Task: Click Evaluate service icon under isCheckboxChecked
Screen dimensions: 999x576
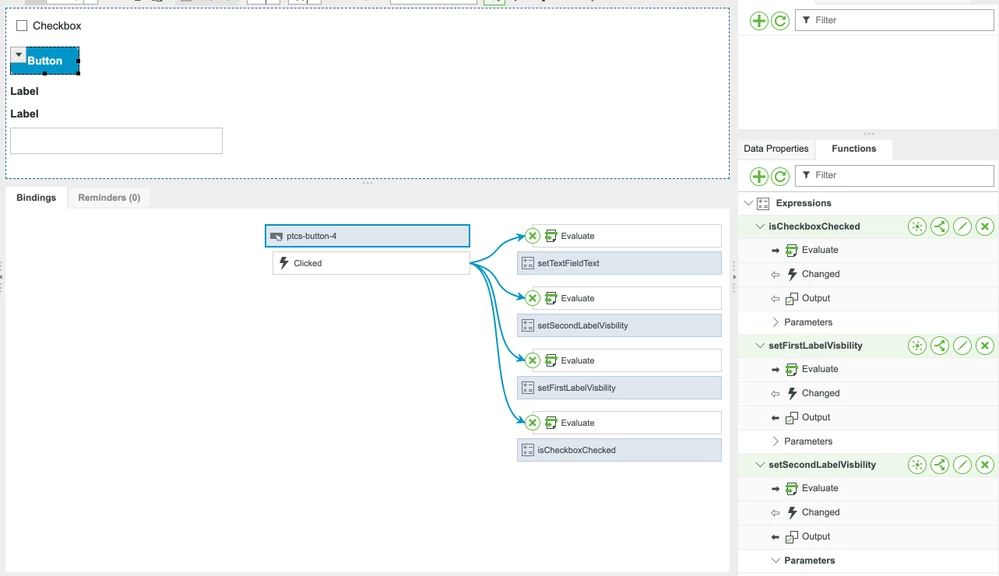Action: 791,250
